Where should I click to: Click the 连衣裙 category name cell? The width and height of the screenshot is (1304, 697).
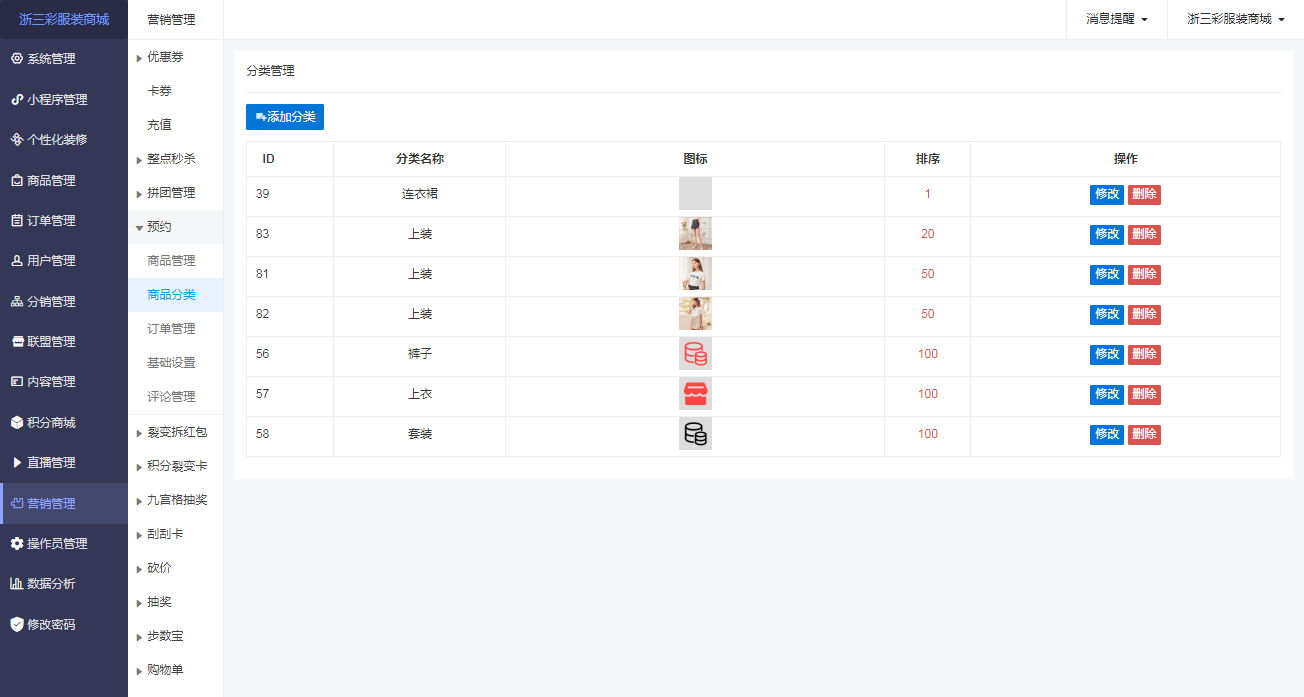[420, 194]
